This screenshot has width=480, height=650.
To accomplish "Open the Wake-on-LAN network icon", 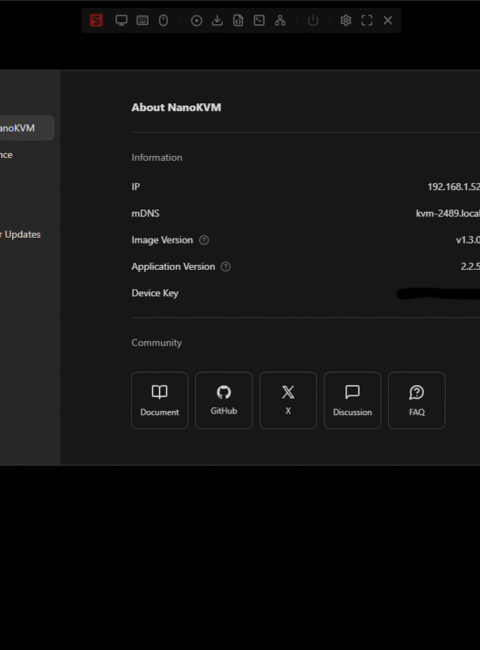I will 280,20.
